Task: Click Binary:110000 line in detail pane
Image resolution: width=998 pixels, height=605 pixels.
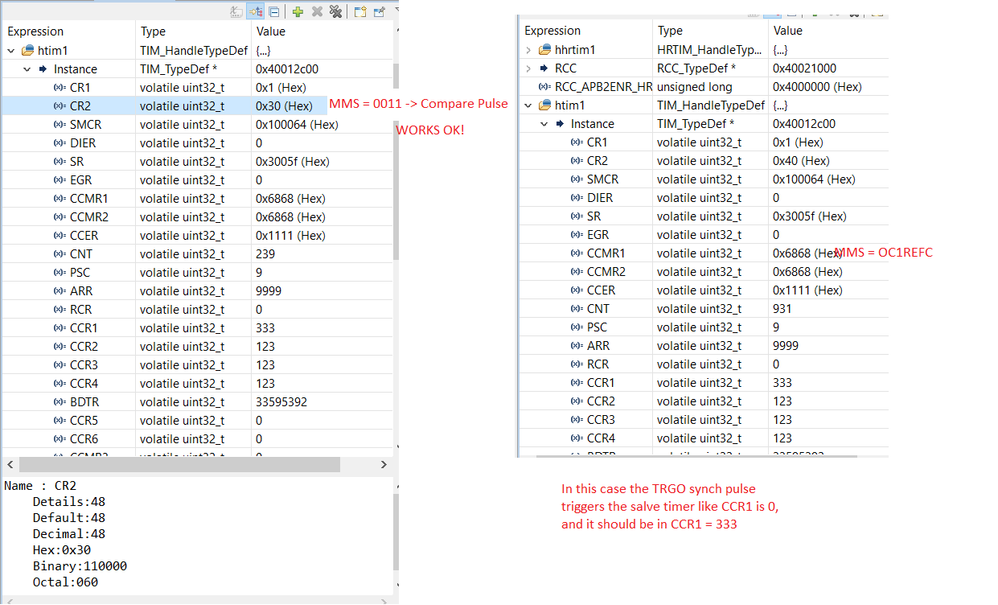Action: 80,566
